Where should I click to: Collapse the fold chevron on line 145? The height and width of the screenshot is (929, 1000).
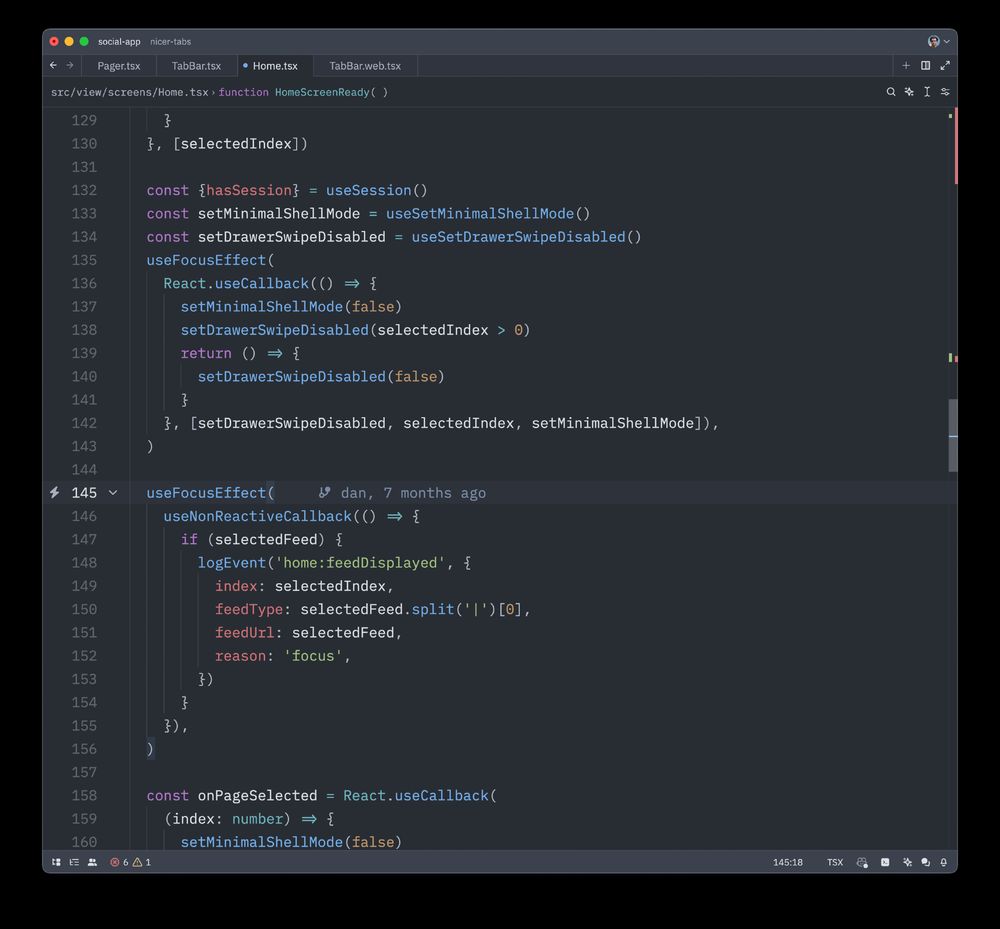click(113, 492)
